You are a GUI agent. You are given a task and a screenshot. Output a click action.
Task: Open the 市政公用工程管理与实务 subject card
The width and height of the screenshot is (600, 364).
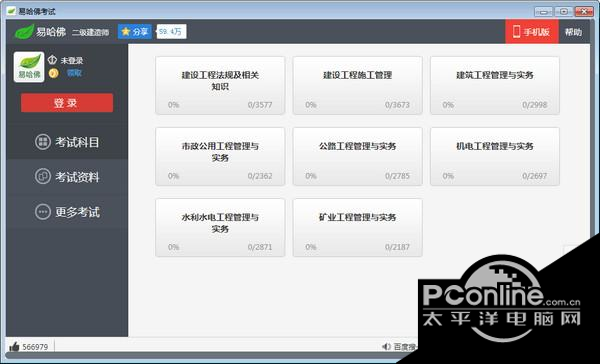click(220, 157)
